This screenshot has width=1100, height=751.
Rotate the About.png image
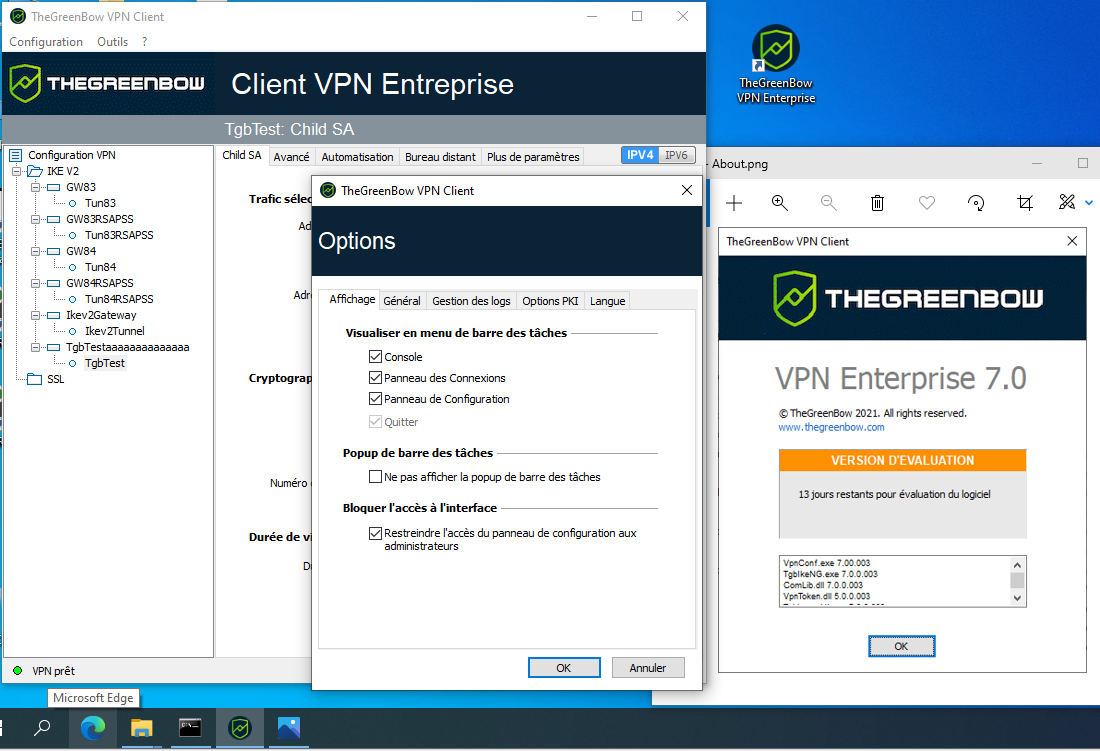(x=976, y=203)
